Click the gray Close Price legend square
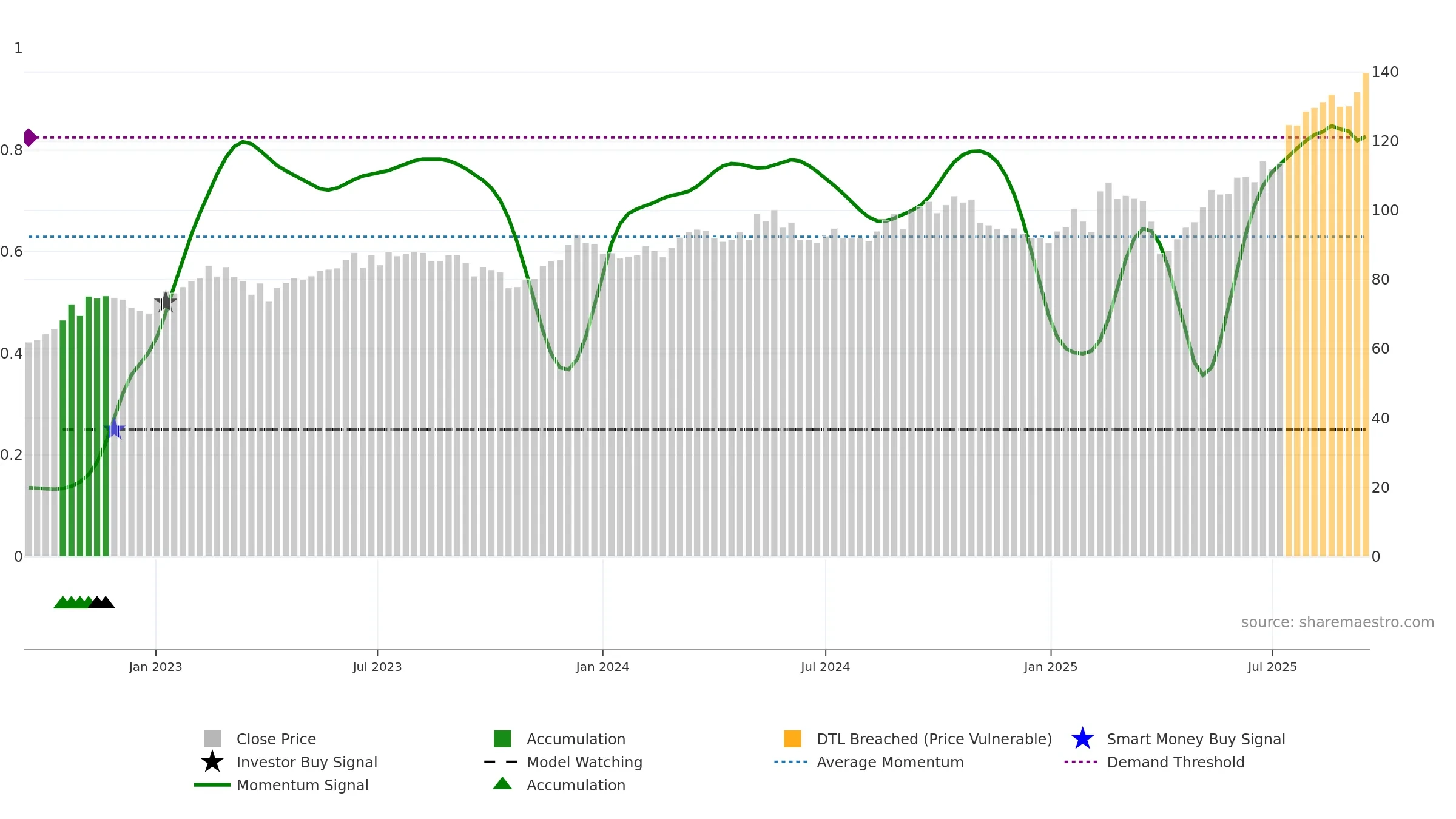 click(212, 738)
